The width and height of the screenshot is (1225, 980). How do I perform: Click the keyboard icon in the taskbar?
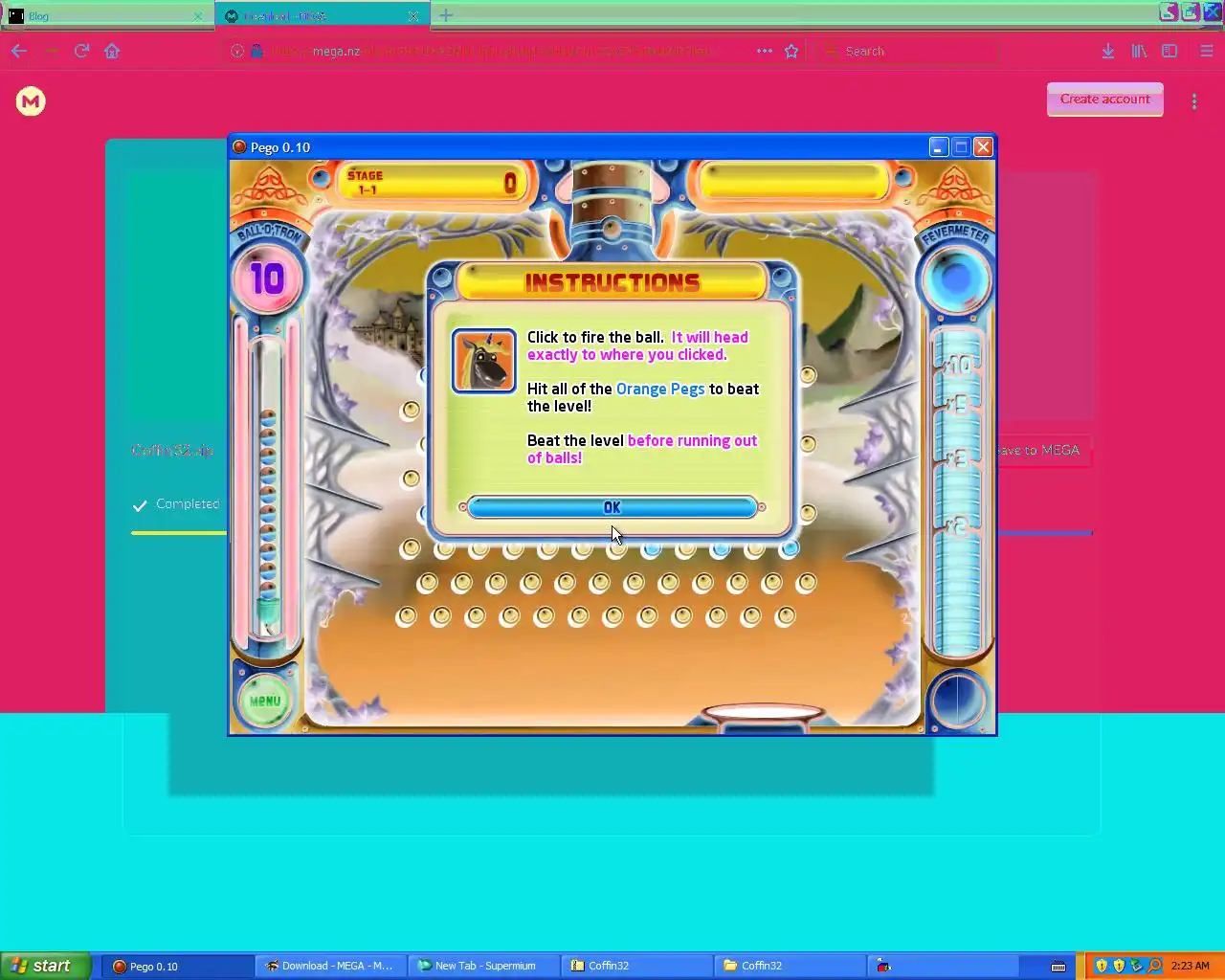coord(1058,966)
